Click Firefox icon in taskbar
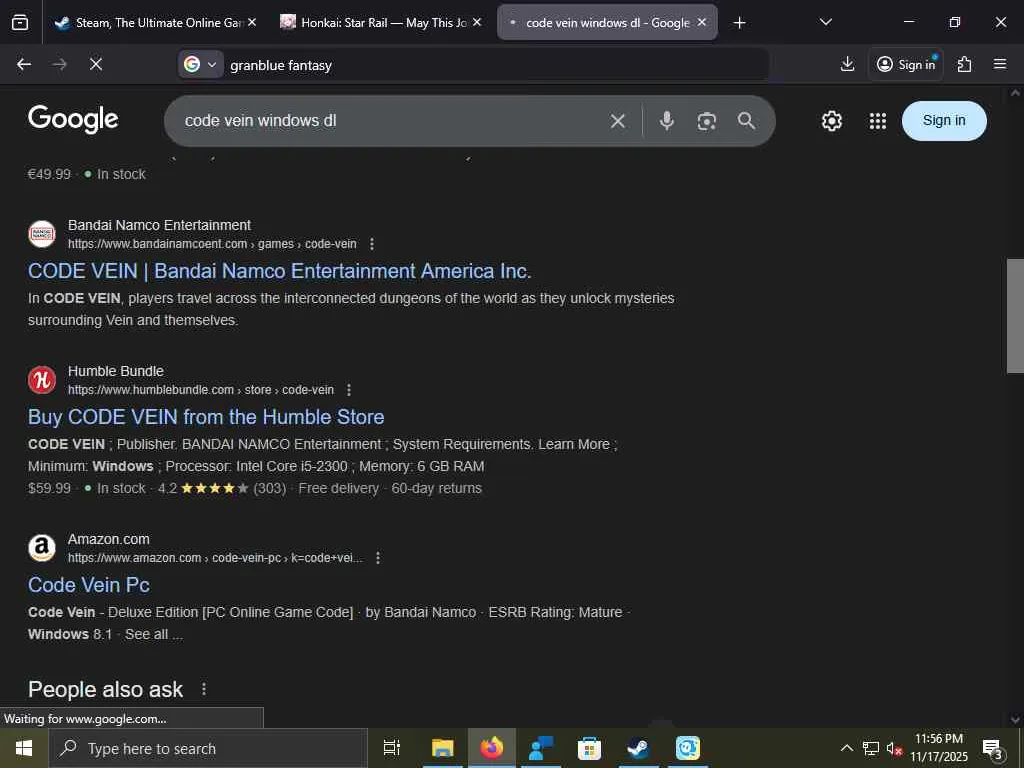1024x768 pixels. tap(492, 748)
